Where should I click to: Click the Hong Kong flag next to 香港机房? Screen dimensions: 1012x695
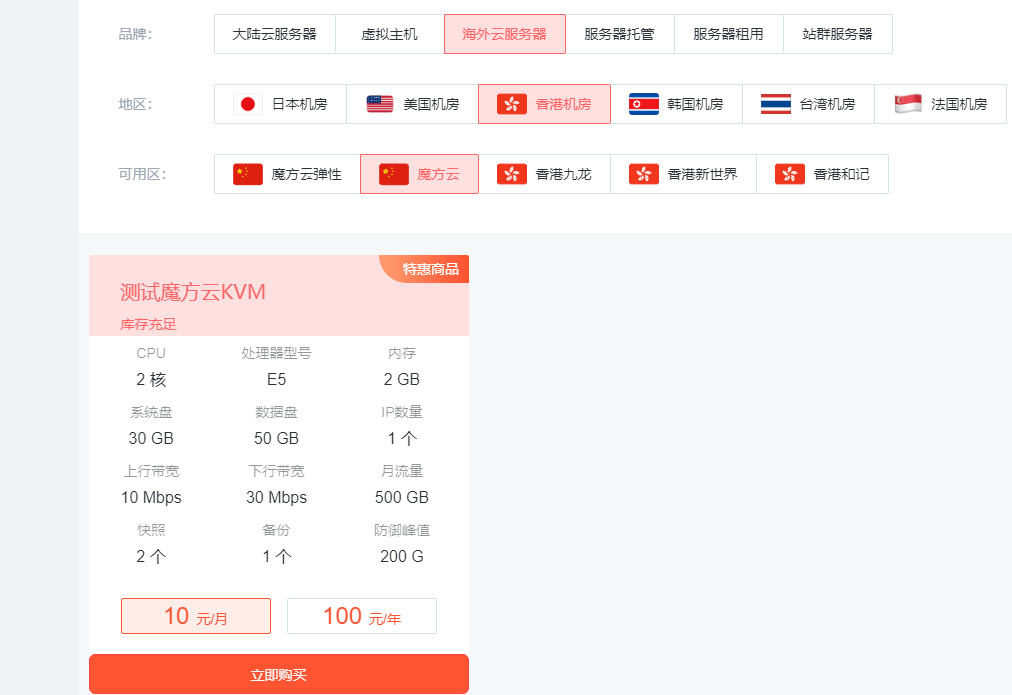512,104
